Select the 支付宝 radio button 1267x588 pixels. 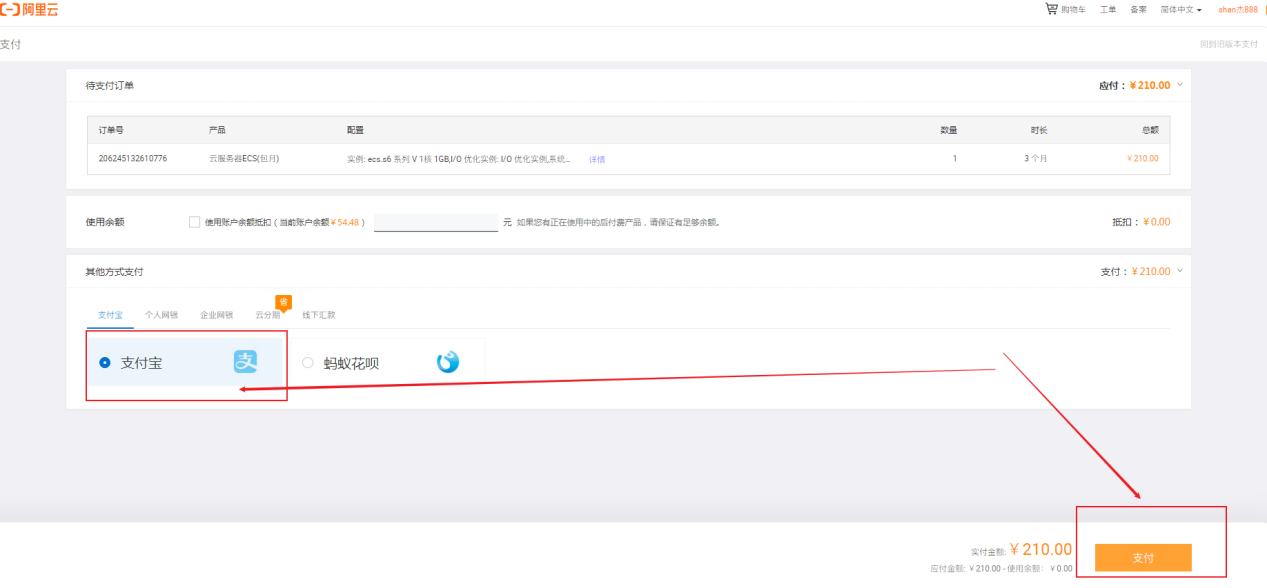pos(105,363)
